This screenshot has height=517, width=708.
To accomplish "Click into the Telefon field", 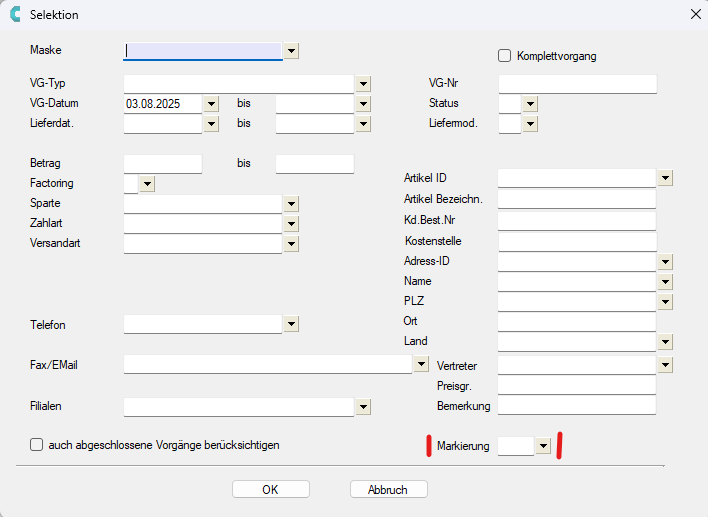I will coord(203,324).
